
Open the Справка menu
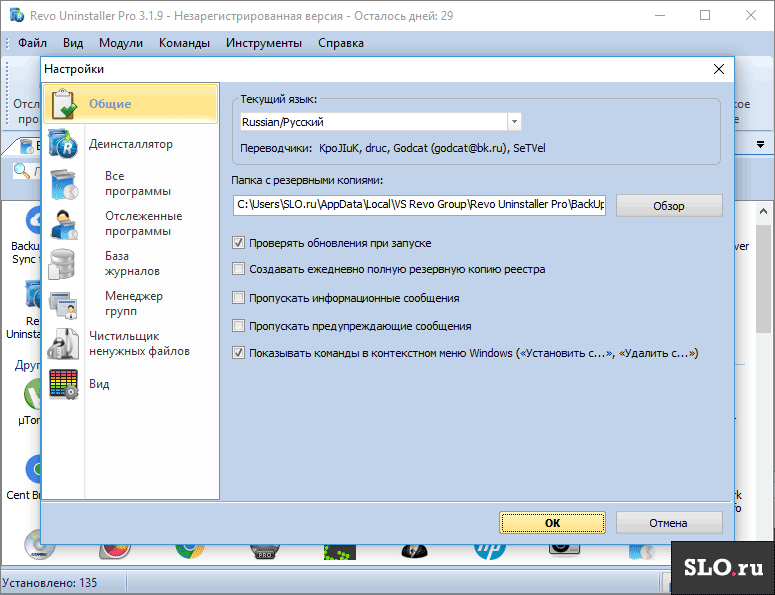coord(341,43)
